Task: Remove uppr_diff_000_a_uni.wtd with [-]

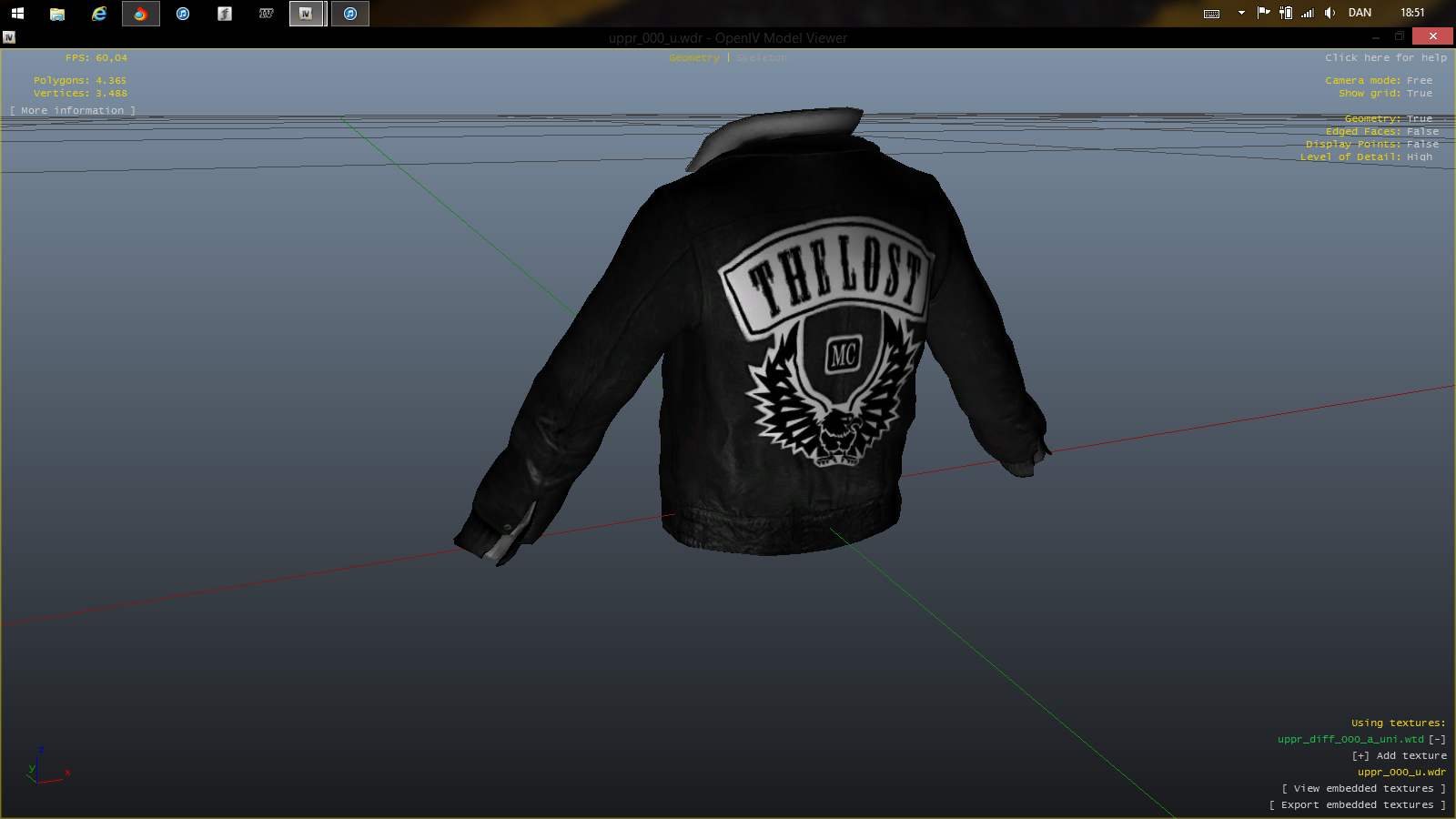Action: coord(1437,740)
